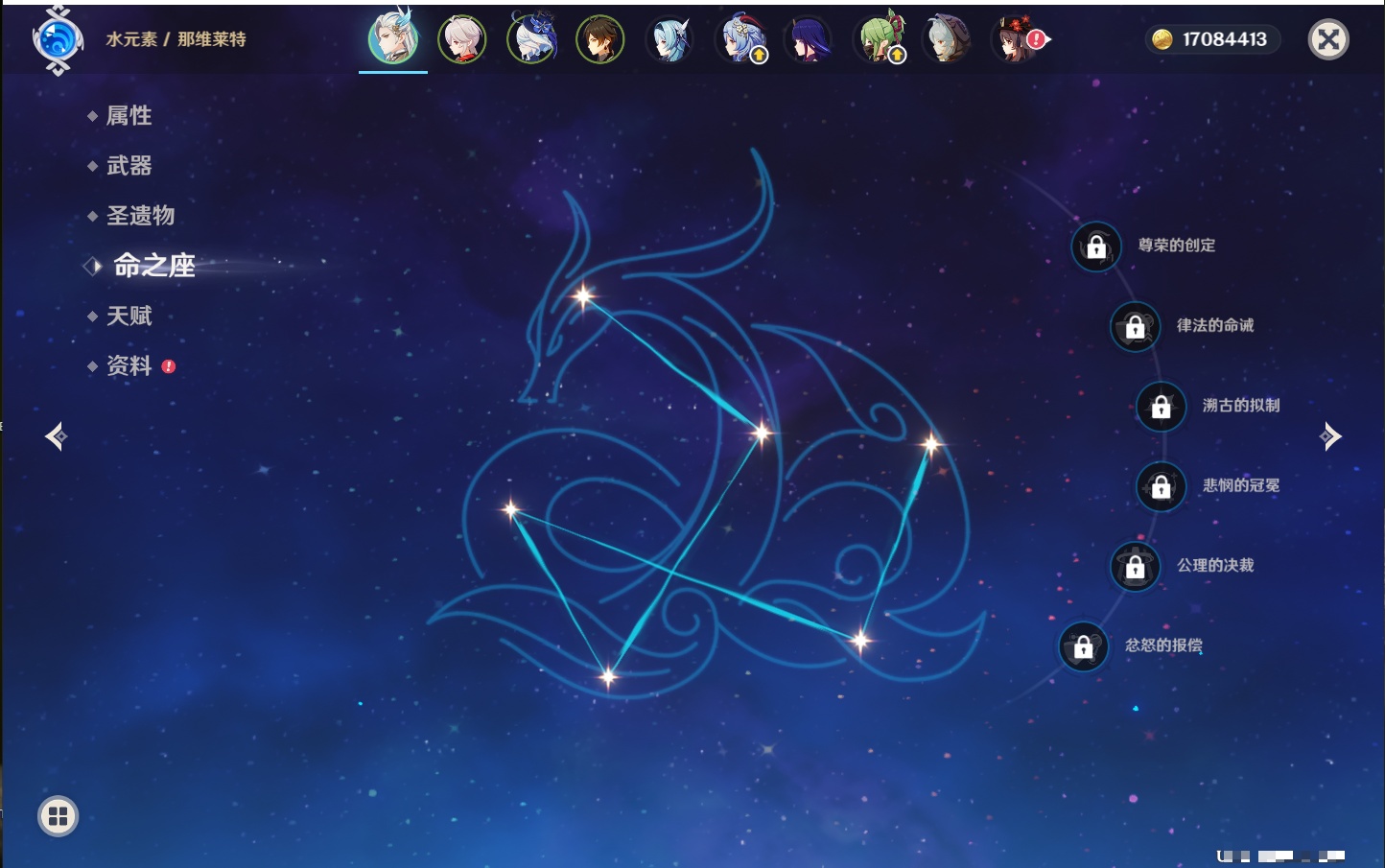Screen dimensions: 1385x868
Task: Click the constellation star near the dragon's head
Action: (x=583, y=295)
